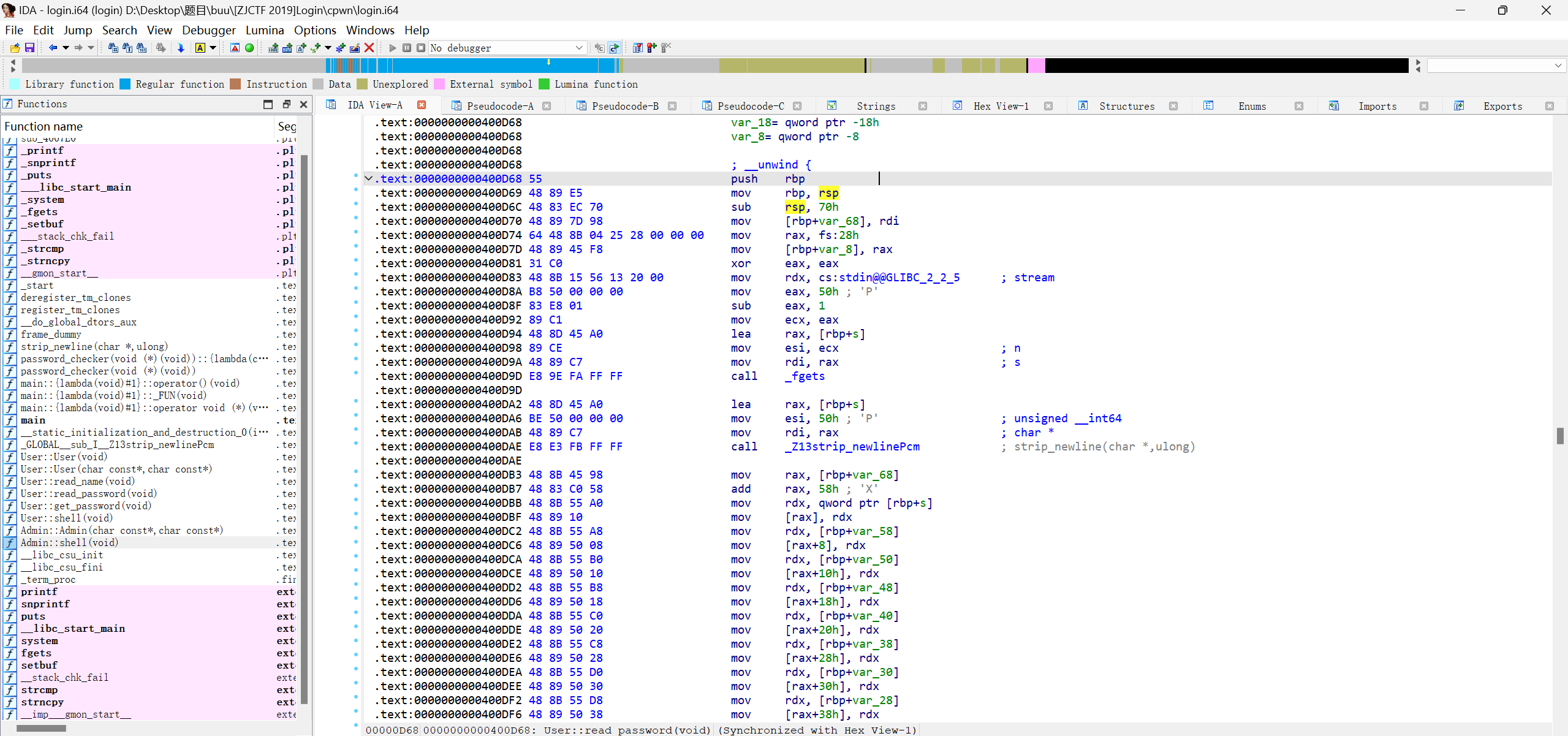Start process with the play button

click(393, 48)
